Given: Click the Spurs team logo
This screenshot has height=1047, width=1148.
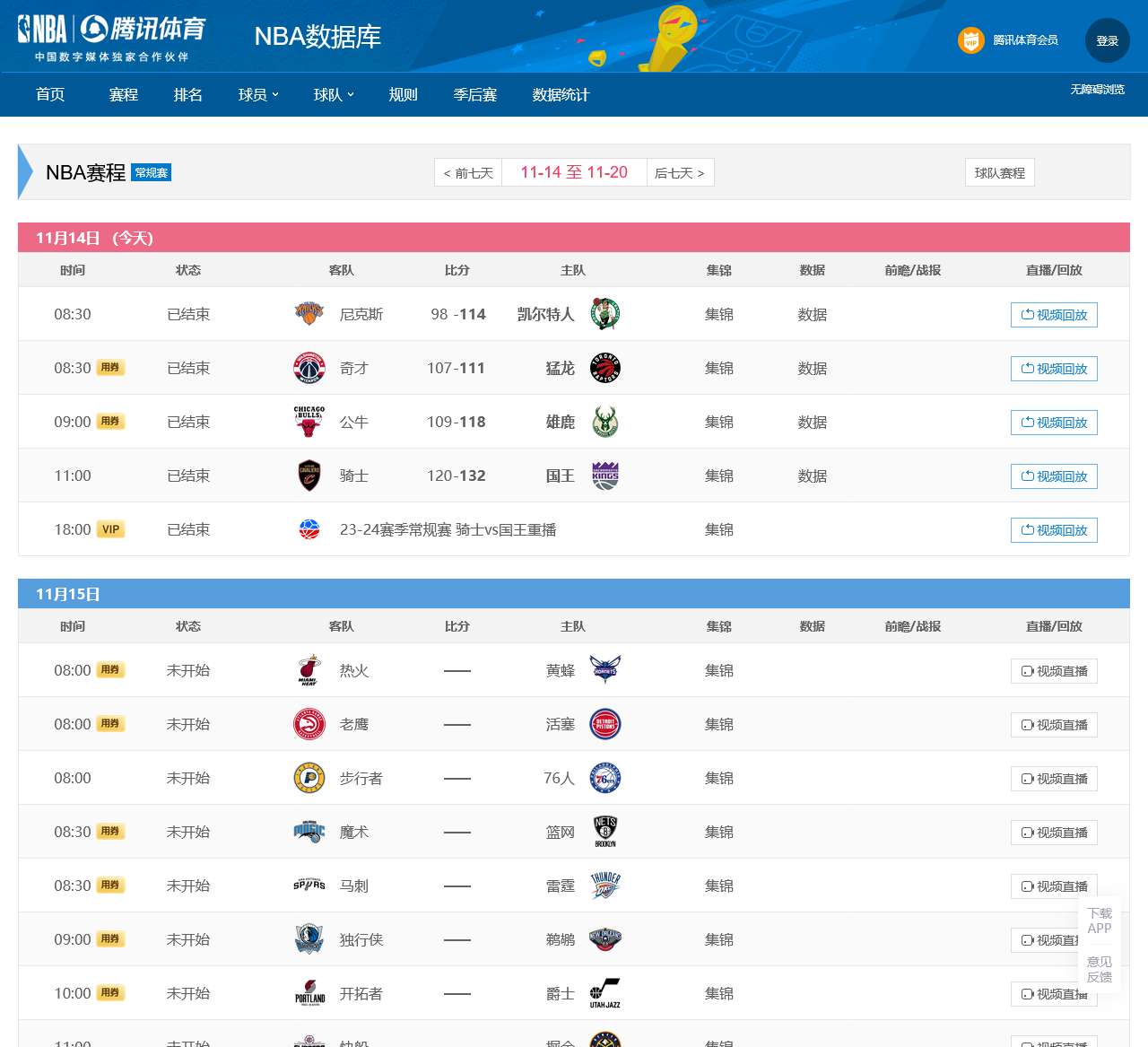Looking at the screenshot, I should pyautogui.click(x=309, y=886).
